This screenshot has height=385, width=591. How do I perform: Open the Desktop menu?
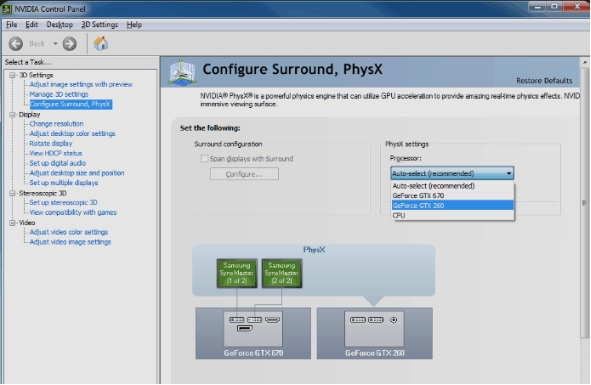coord(60,25)
